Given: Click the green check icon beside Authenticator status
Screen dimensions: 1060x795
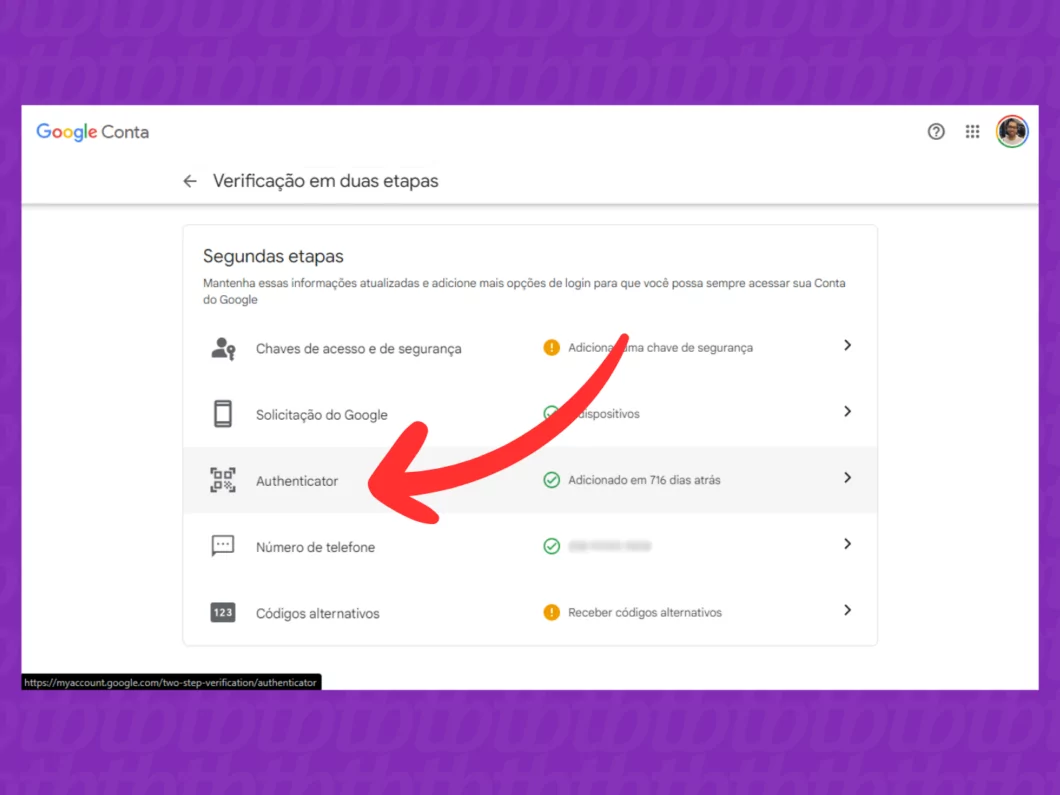Looking at the screenshot, I should pos(552,480).
